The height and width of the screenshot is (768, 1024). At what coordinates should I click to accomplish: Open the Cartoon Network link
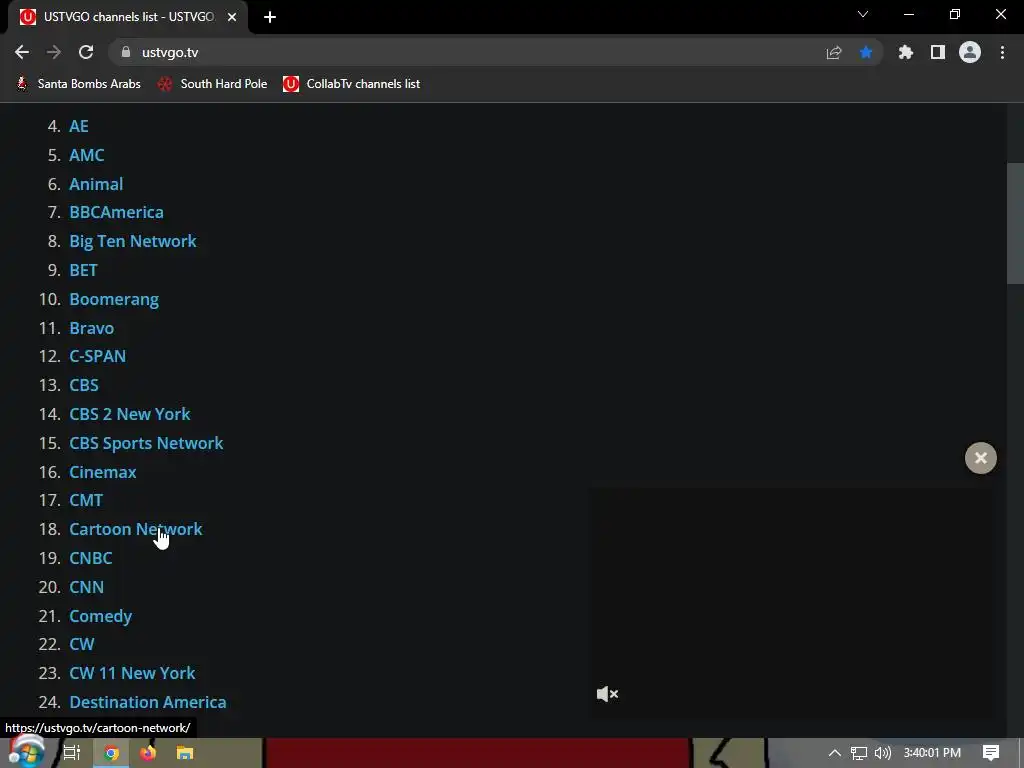click(136, 529)
